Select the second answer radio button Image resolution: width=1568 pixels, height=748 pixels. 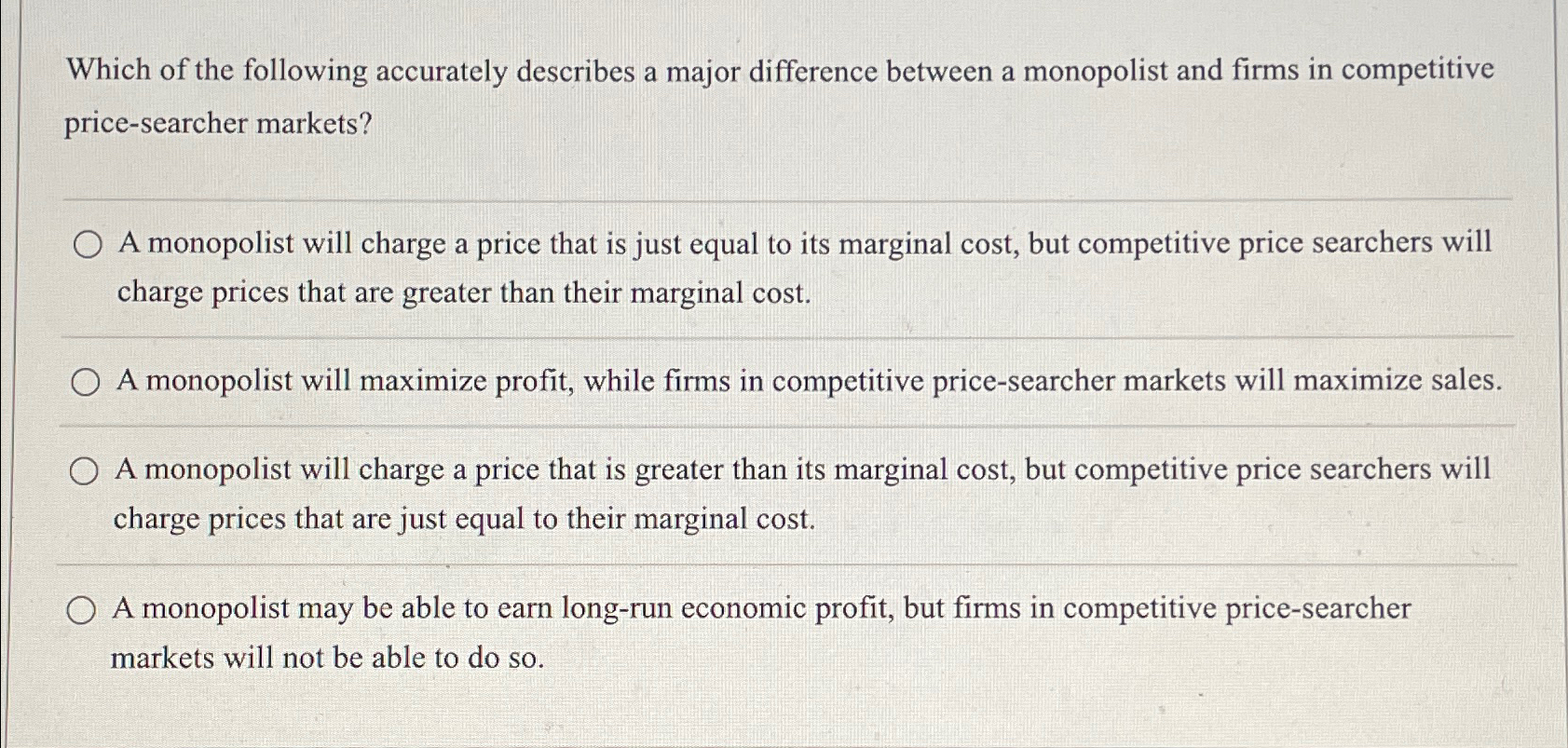click(x=86, y=380)
